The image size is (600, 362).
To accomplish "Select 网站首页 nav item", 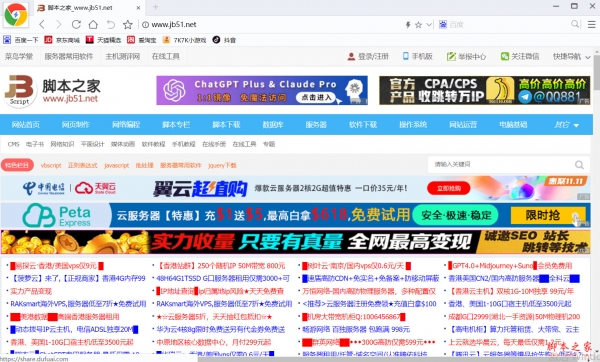I will [25, 125].
